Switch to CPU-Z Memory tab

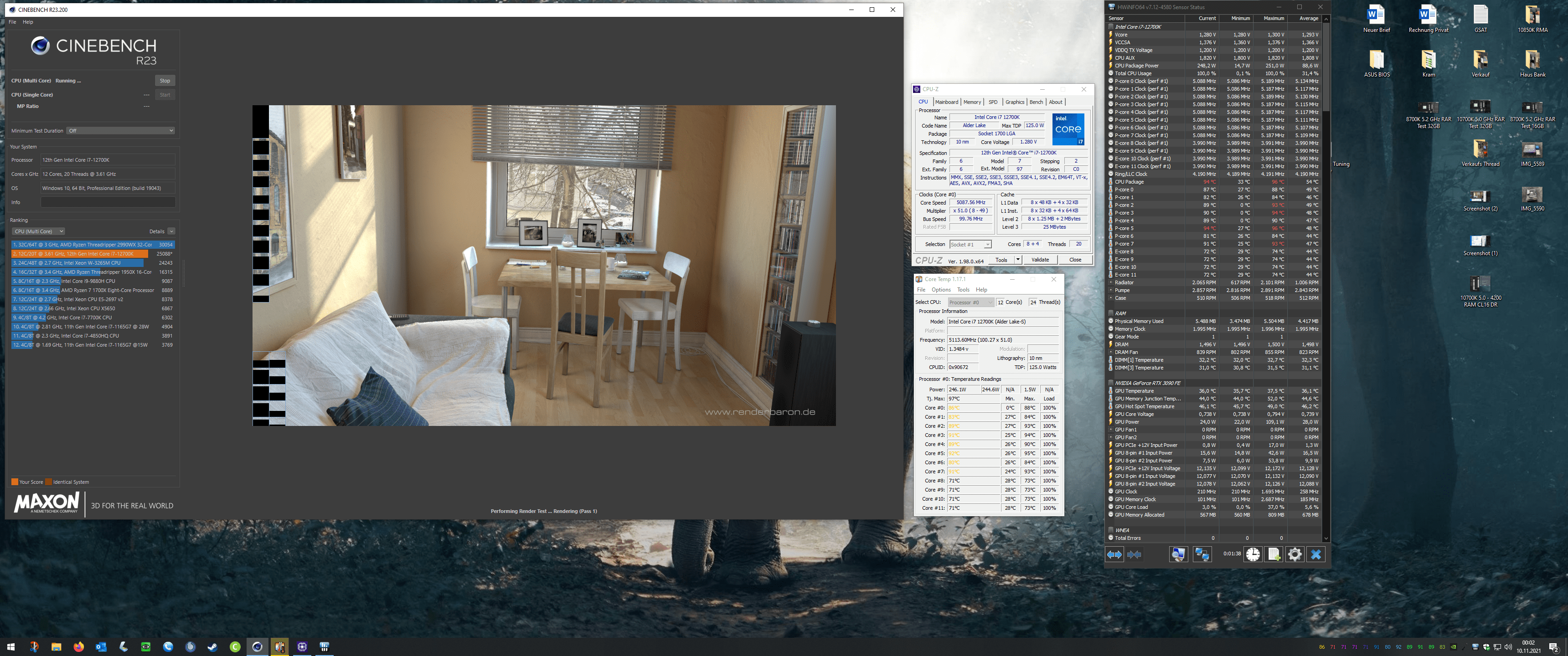[972, 102]
